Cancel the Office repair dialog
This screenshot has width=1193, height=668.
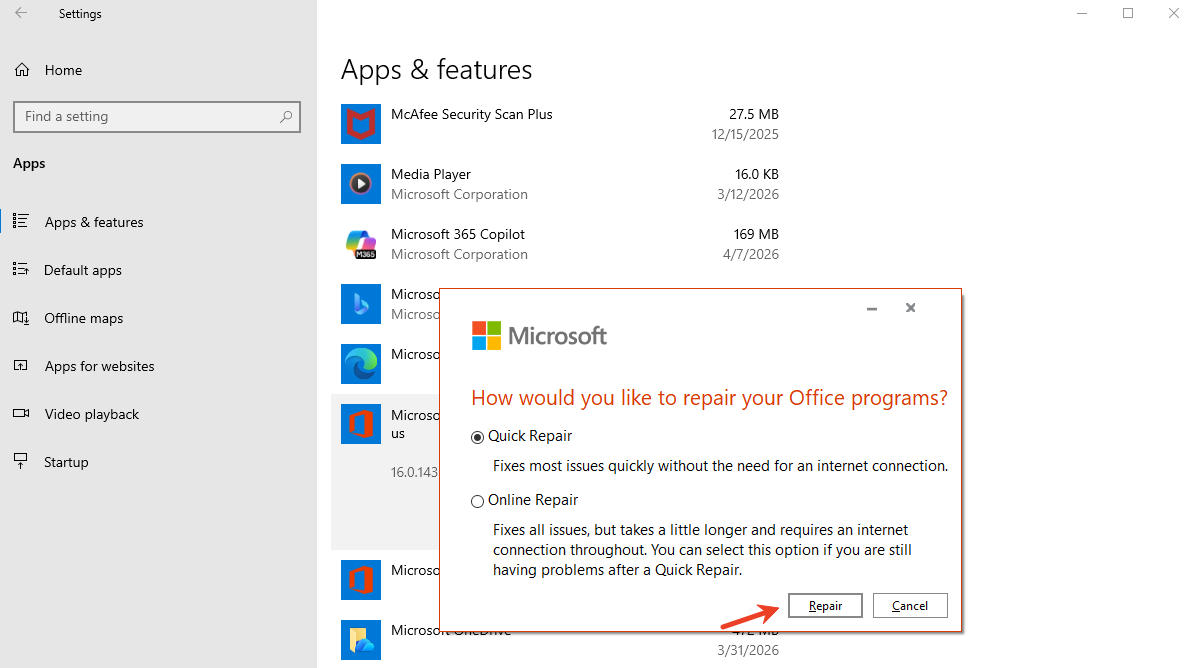point(910,605)
